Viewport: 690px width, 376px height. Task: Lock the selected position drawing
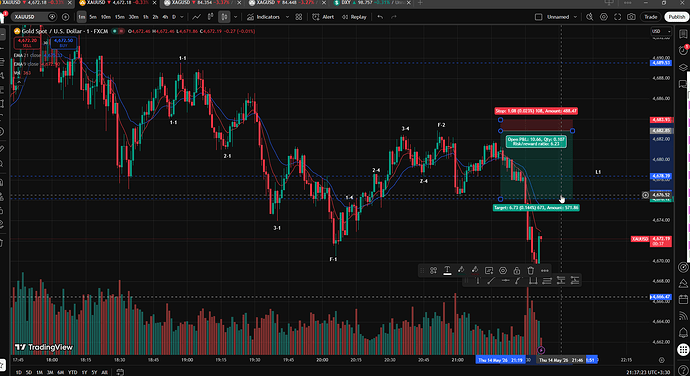517,270
